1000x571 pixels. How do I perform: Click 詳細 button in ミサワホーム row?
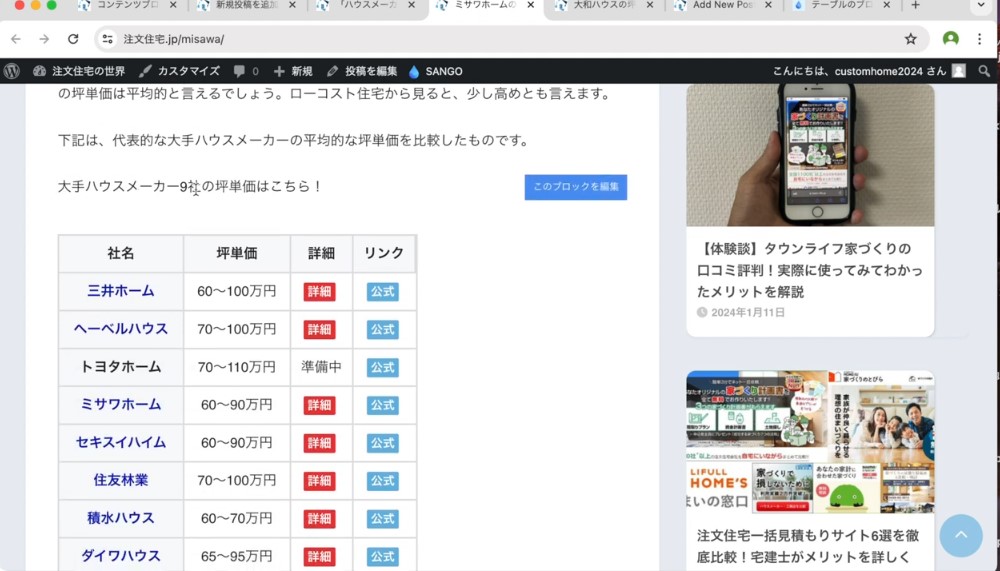click(x=320, y=405)
